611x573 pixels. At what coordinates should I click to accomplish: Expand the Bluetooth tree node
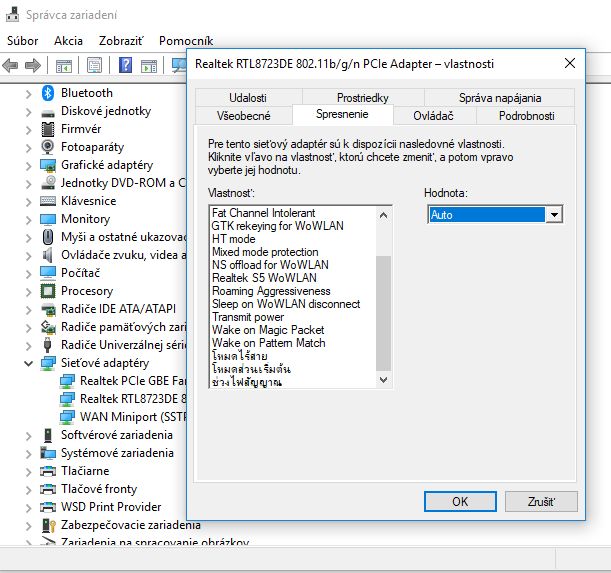tap(28, 94)
